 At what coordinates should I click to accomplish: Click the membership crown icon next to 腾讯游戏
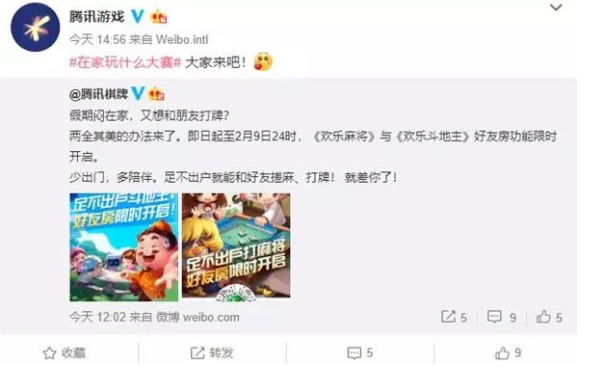159,17
